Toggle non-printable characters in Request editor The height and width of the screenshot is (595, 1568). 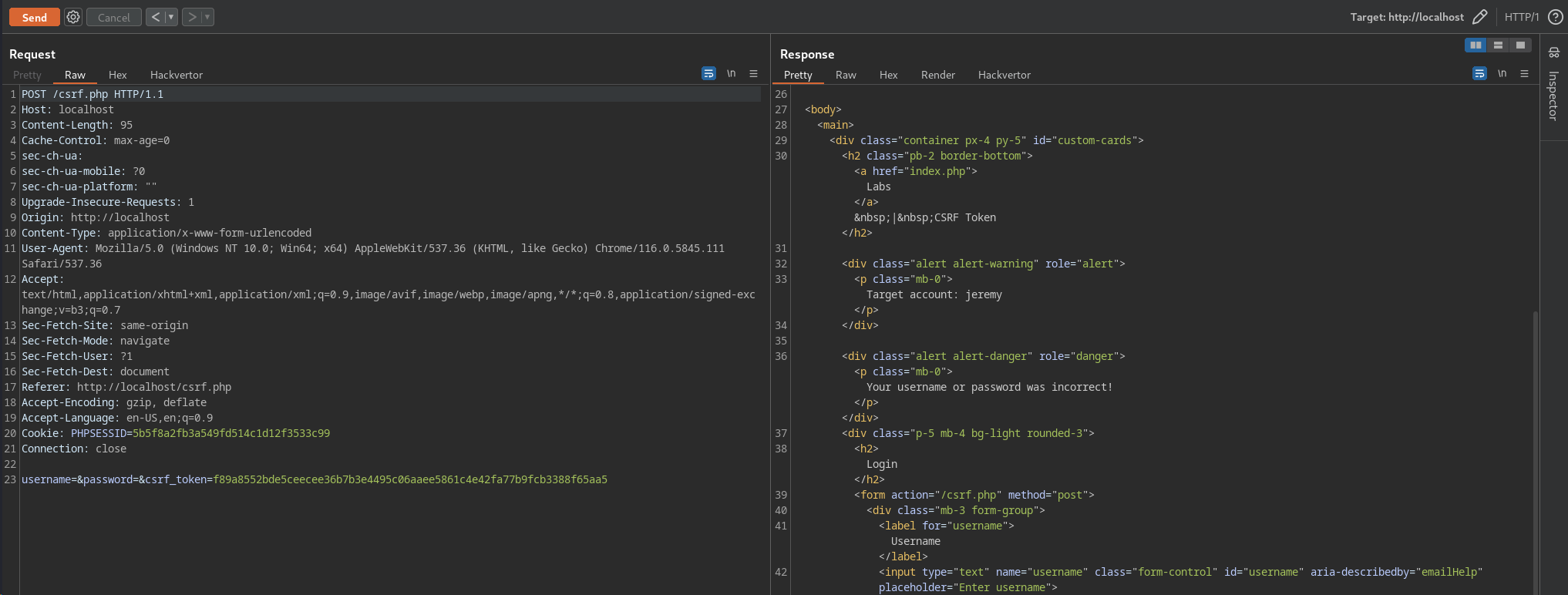[731, 74]
